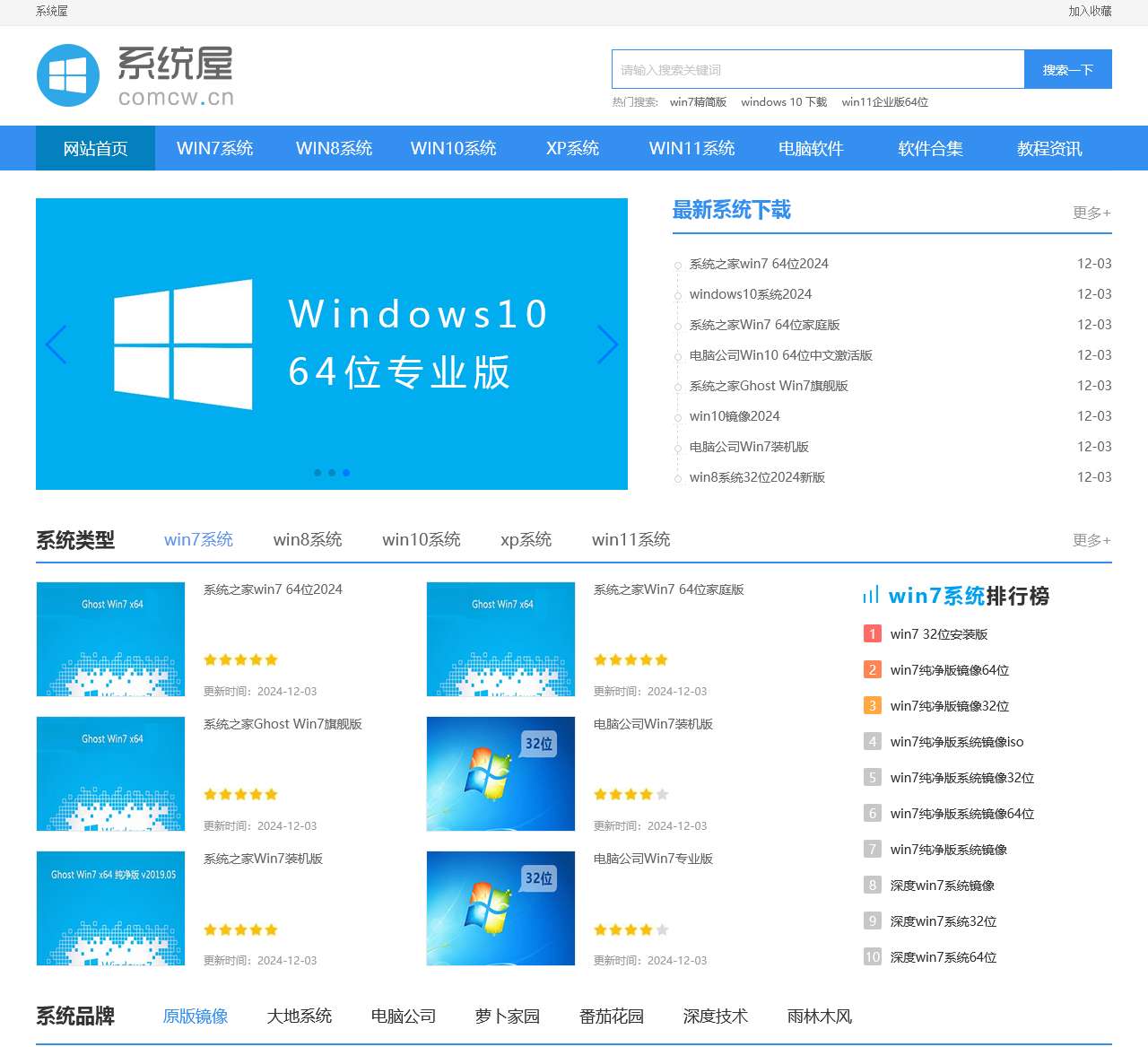1148x1047 pixels.
Task: Select the 深度技术 brand tab
Action: point(716,1016)
